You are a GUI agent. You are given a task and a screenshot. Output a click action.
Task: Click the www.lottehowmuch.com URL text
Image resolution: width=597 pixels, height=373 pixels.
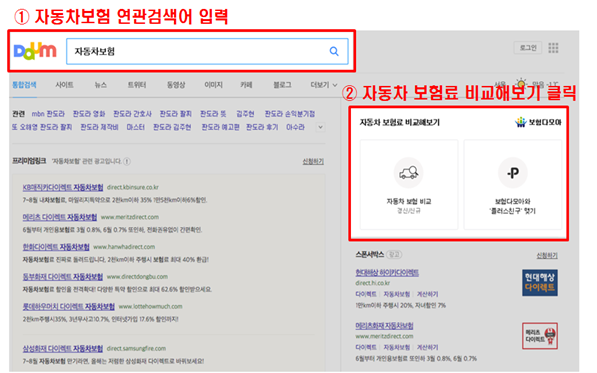[150, 306]
